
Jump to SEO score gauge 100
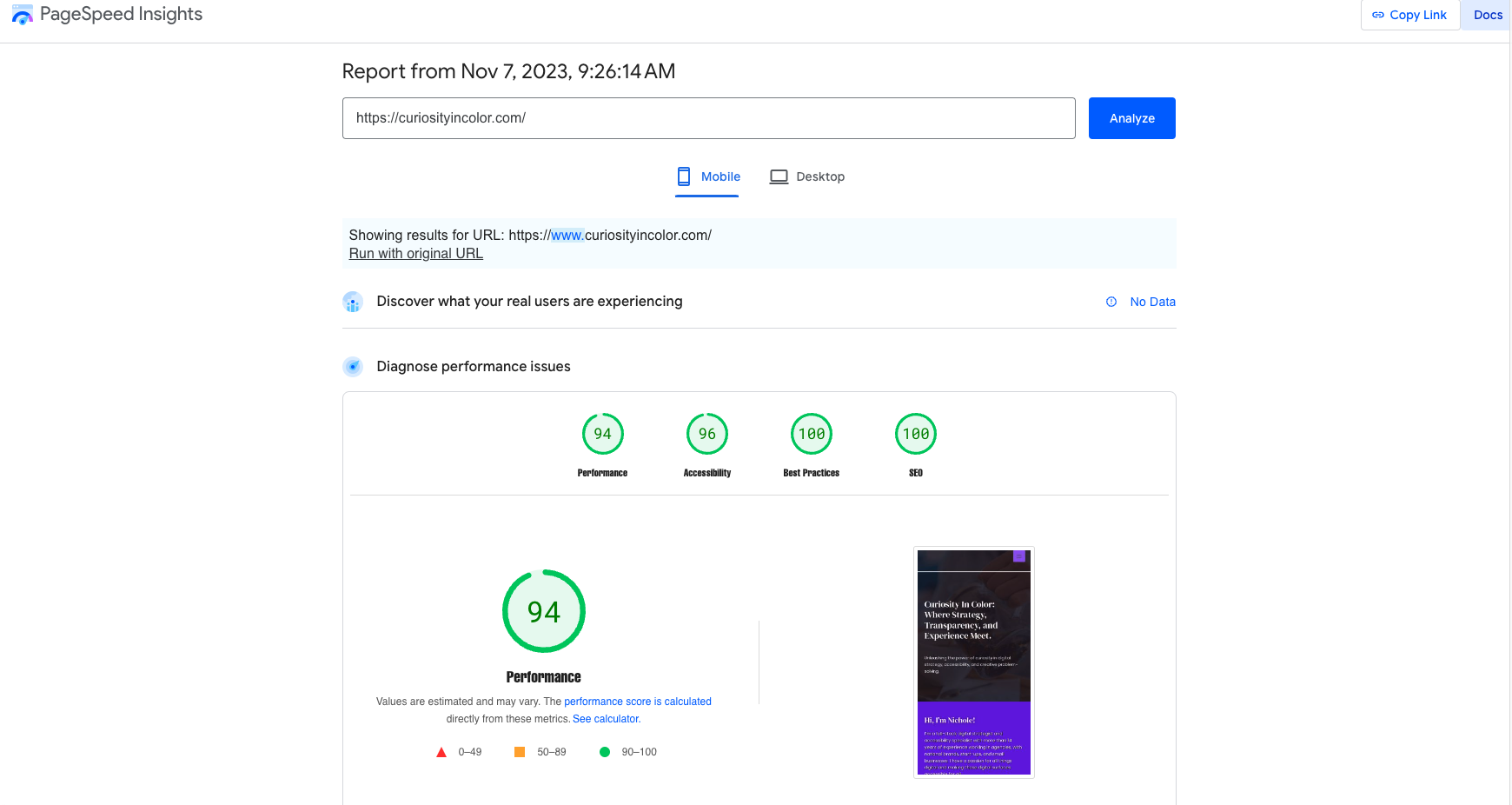(x=916, y=434)
